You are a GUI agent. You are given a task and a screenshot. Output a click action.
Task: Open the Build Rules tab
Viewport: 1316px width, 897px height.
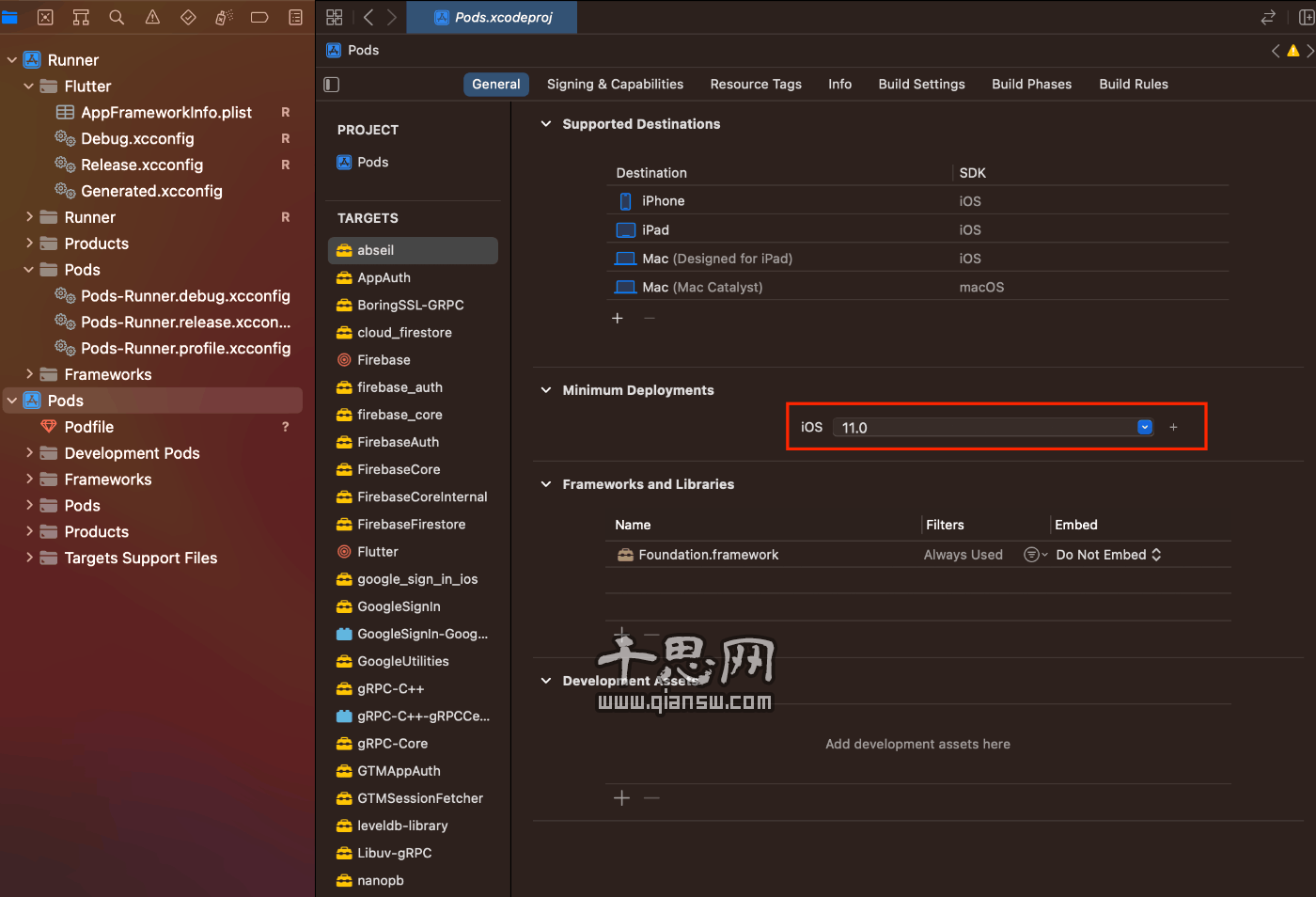[1134, 85]
